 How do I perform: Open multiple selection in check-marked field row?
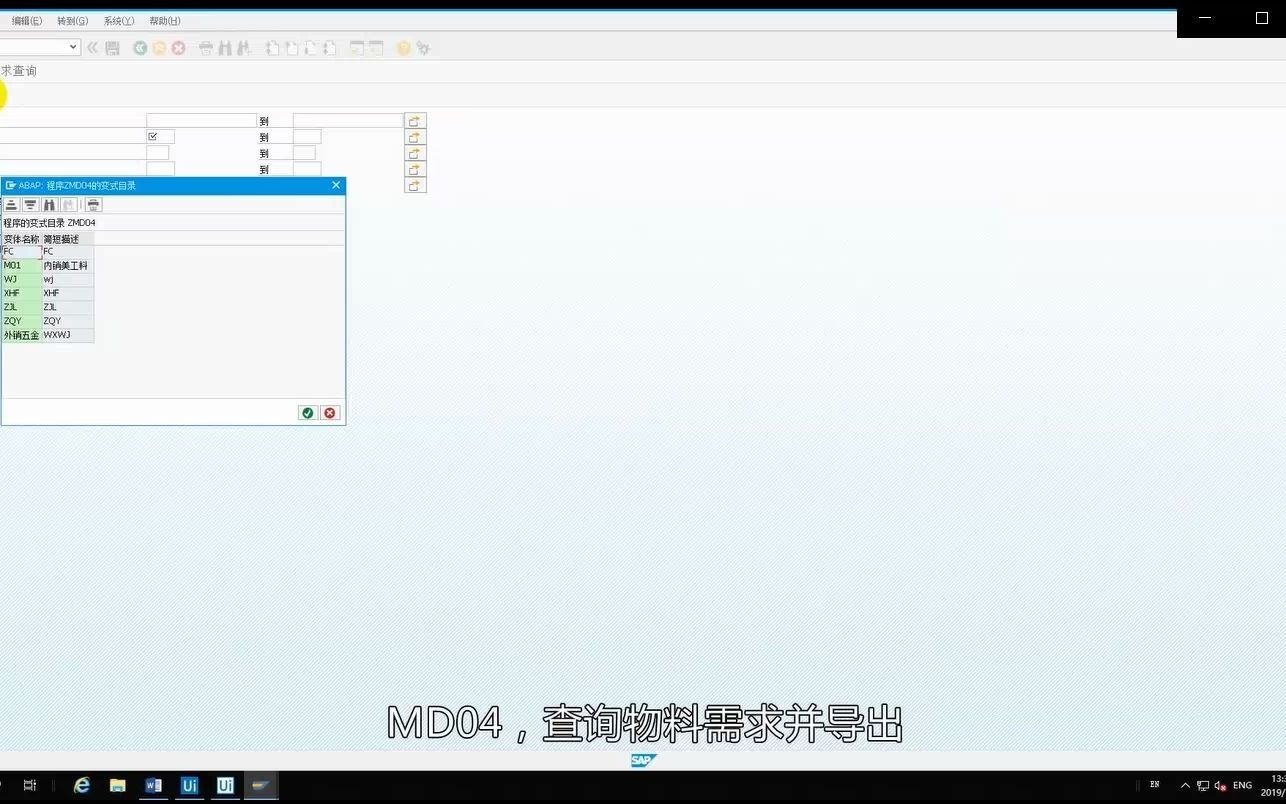click(x=415, y=137)
